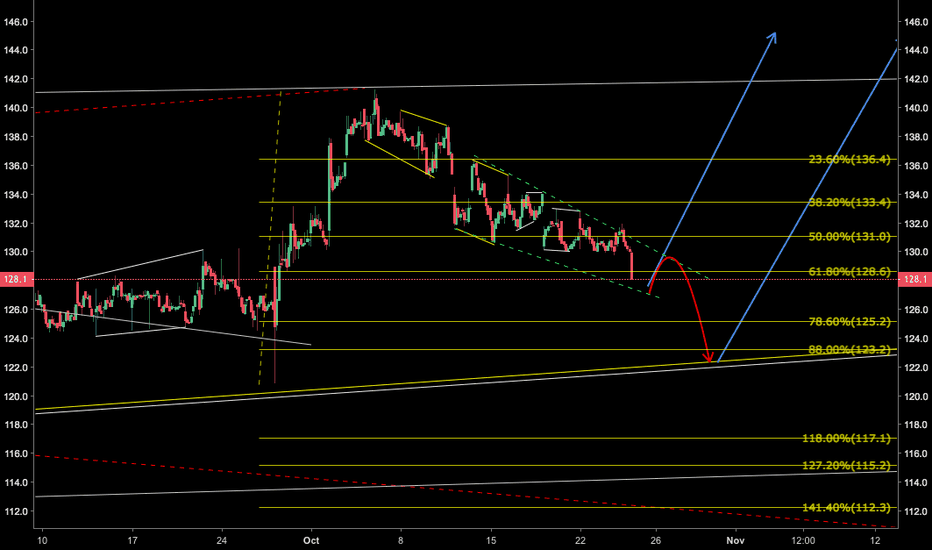The image size is (932, 550).
Task: Click the Oct label on the time axis
Action: tap(311, 540)
